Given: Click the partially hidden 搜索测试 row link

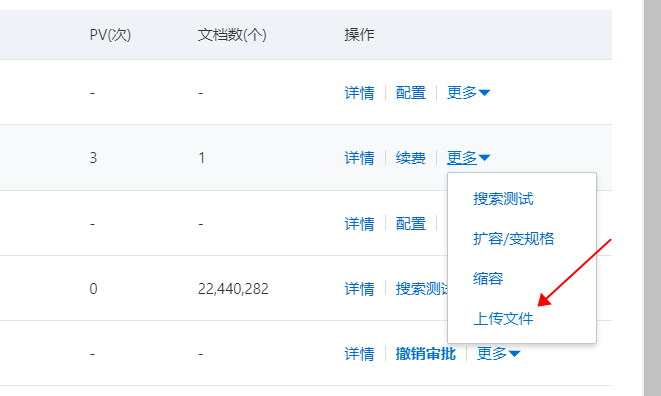Looking at the screenshot, I should click(x=422, y=289).
